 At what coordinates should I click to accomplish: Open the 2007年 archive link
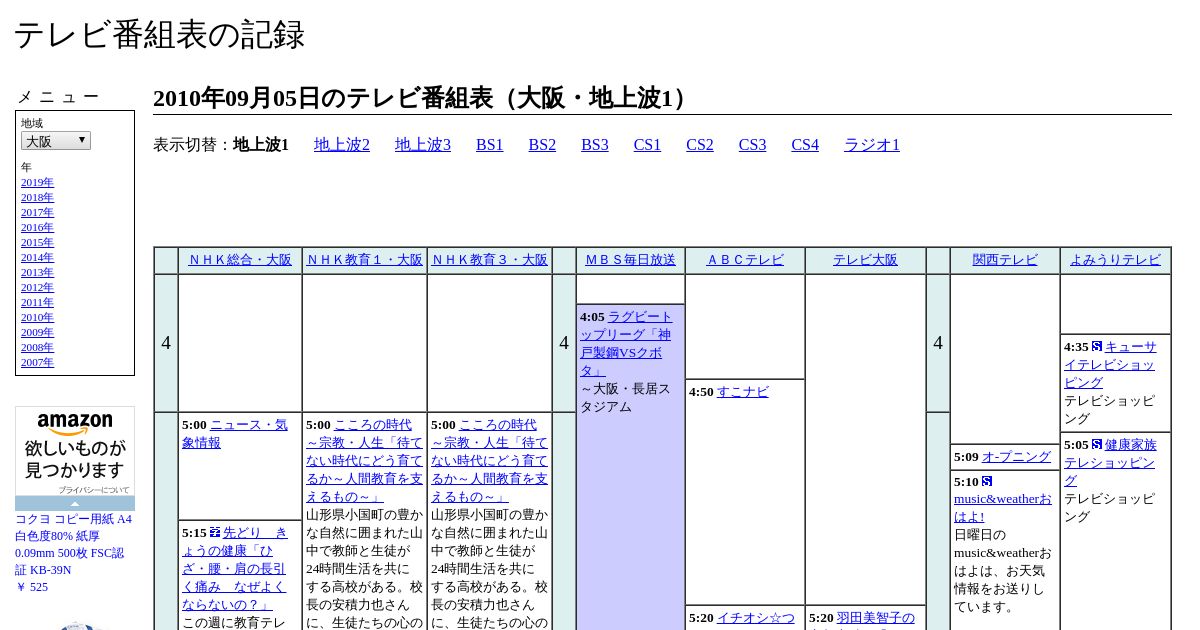(37, 363)
